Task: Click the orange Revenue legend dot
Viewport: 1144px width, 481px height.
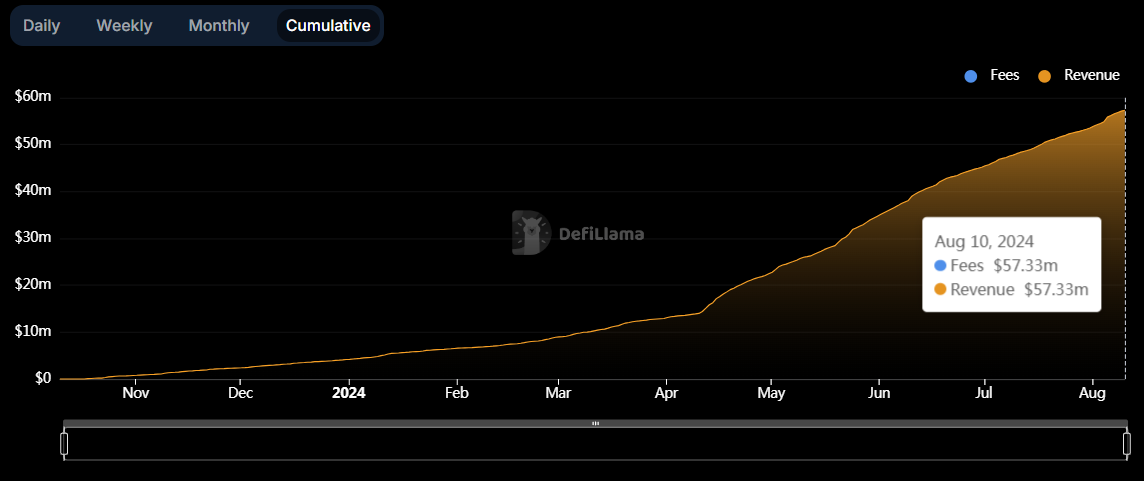Action: 1045,76
